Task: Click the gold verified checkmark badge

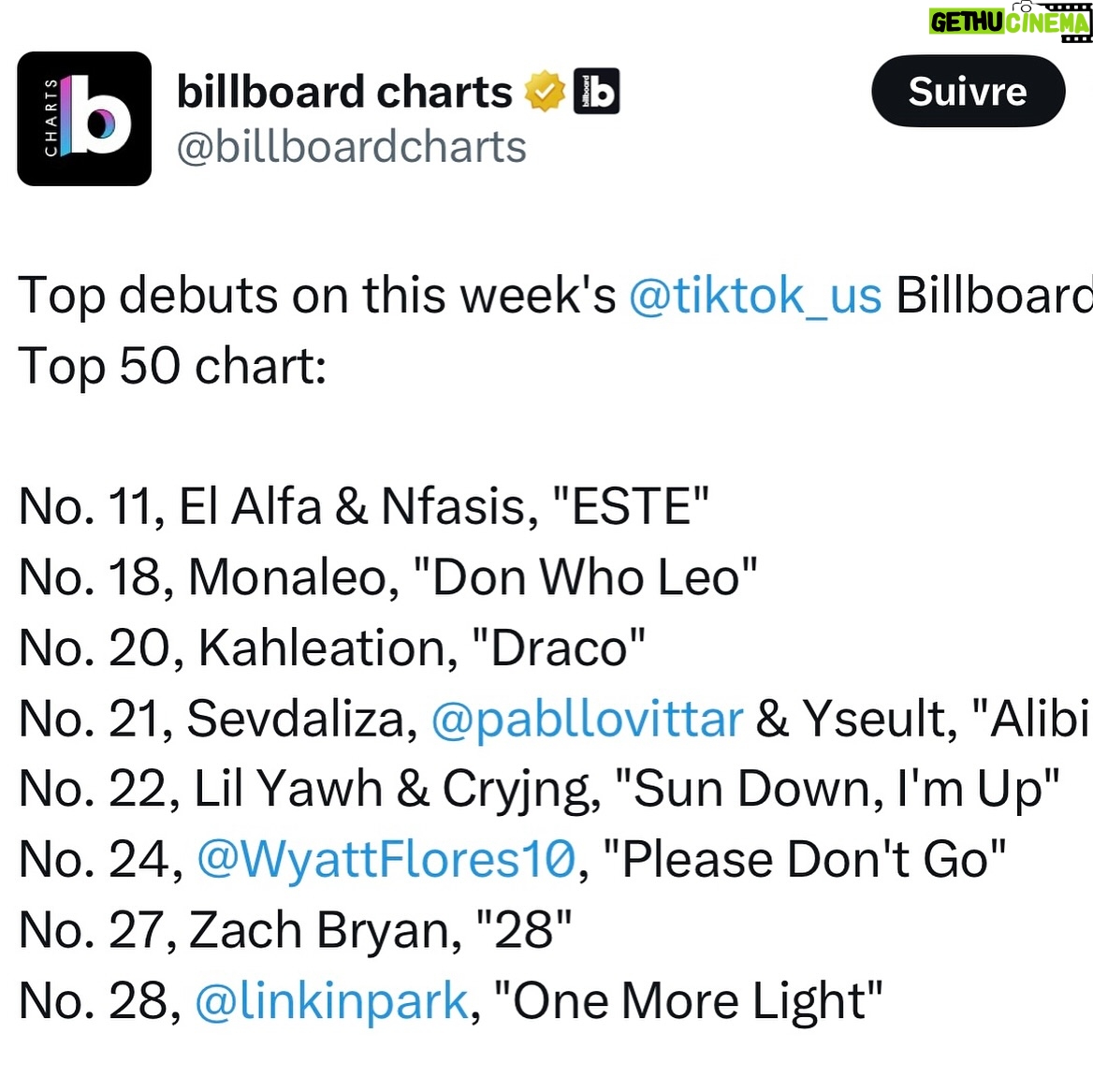Action: coord(545,92)
